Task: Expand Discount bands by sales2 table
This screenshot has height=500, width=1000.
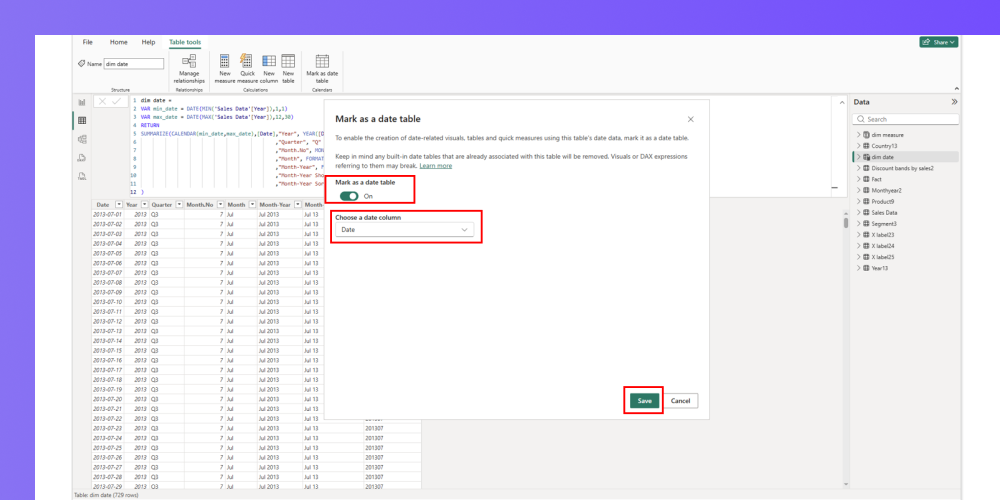Action: [858, 168]
